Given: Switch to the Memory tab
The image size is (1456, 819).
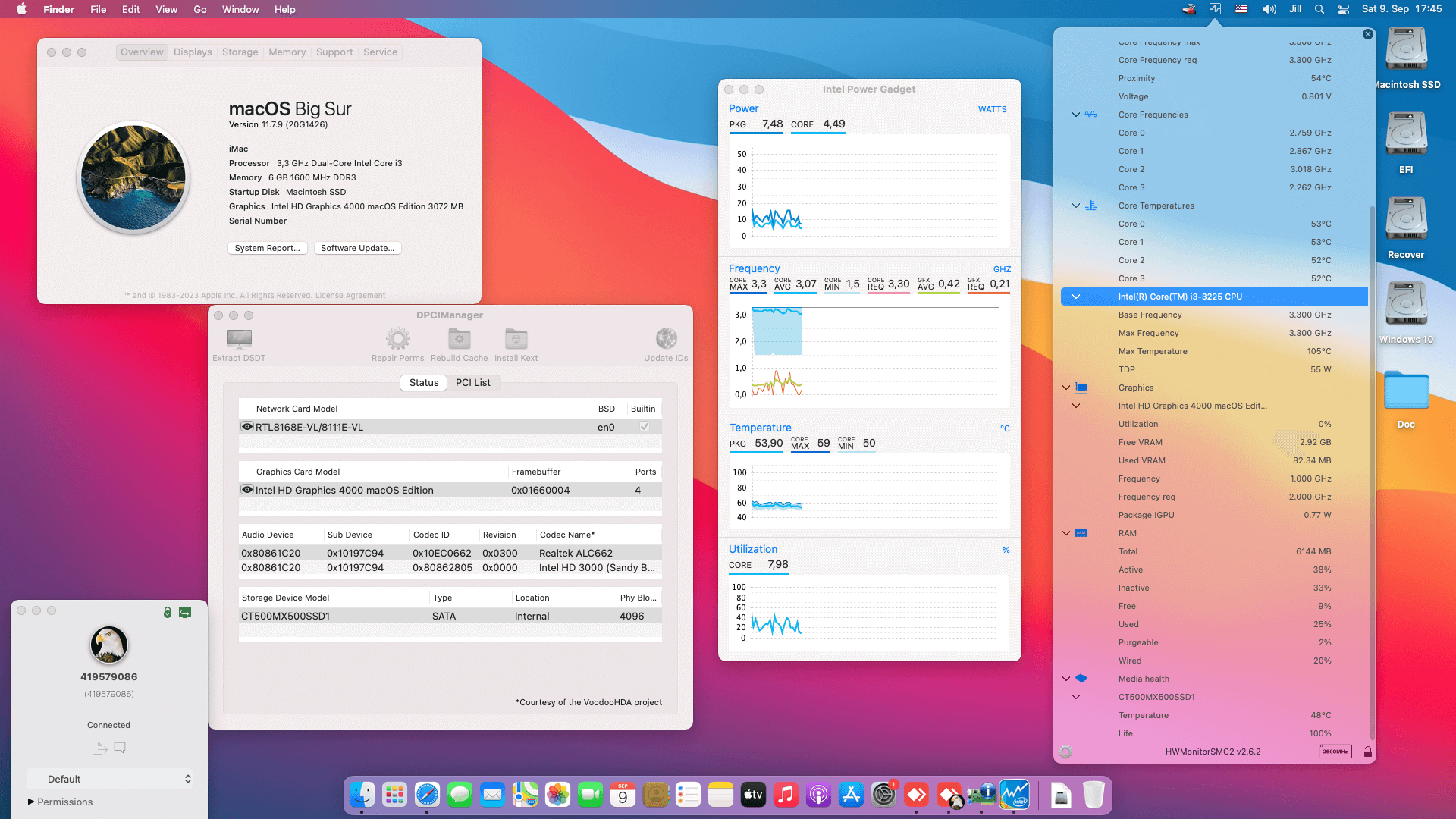Looking at the screenshot, I should click(x=287, y=52).
